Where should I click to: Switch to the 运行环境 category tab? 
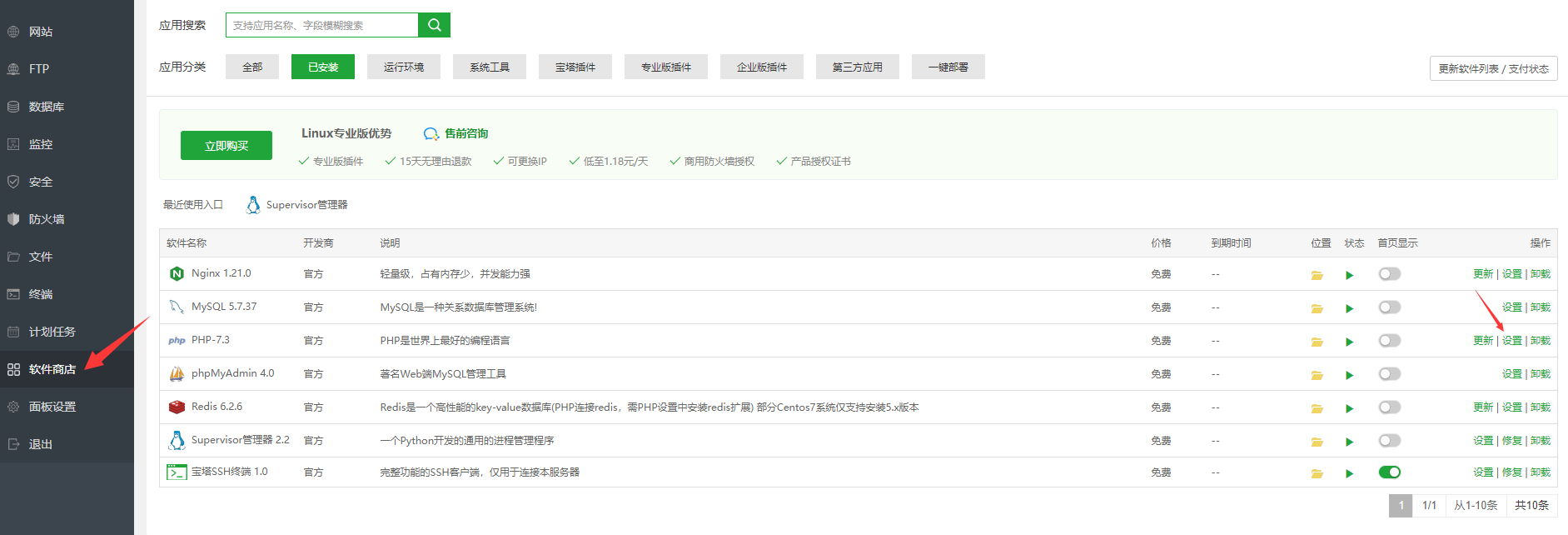pos(403,67)
